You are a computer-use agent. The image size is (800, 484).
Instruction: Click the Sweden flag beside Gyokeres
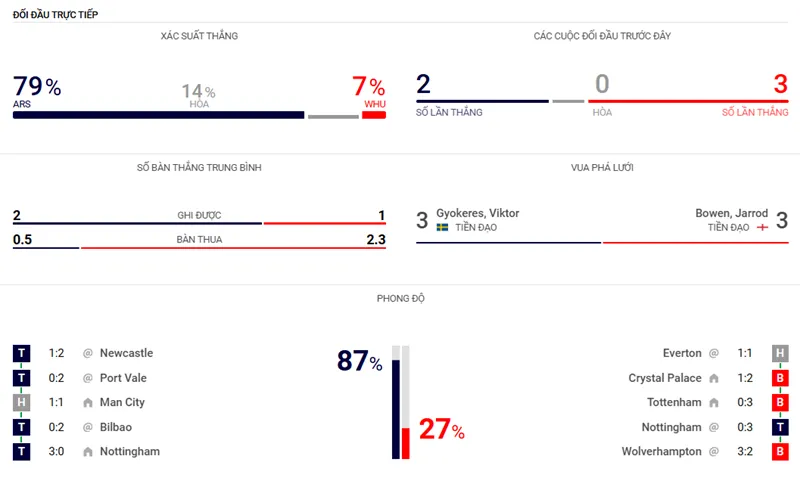pos(442,228)
